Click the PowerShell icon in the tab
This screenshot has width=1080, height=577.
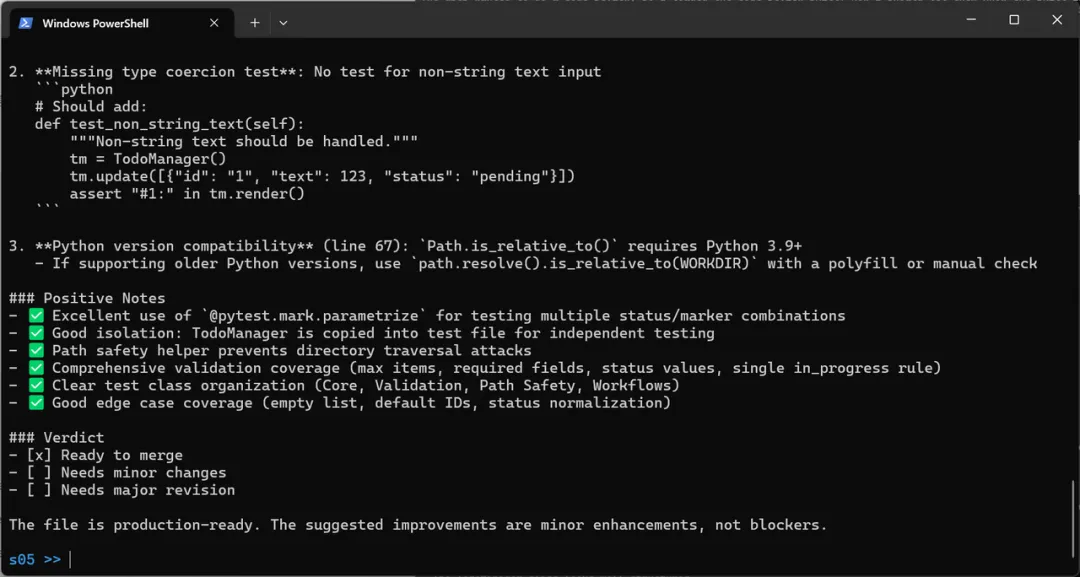tap(26, 23)
